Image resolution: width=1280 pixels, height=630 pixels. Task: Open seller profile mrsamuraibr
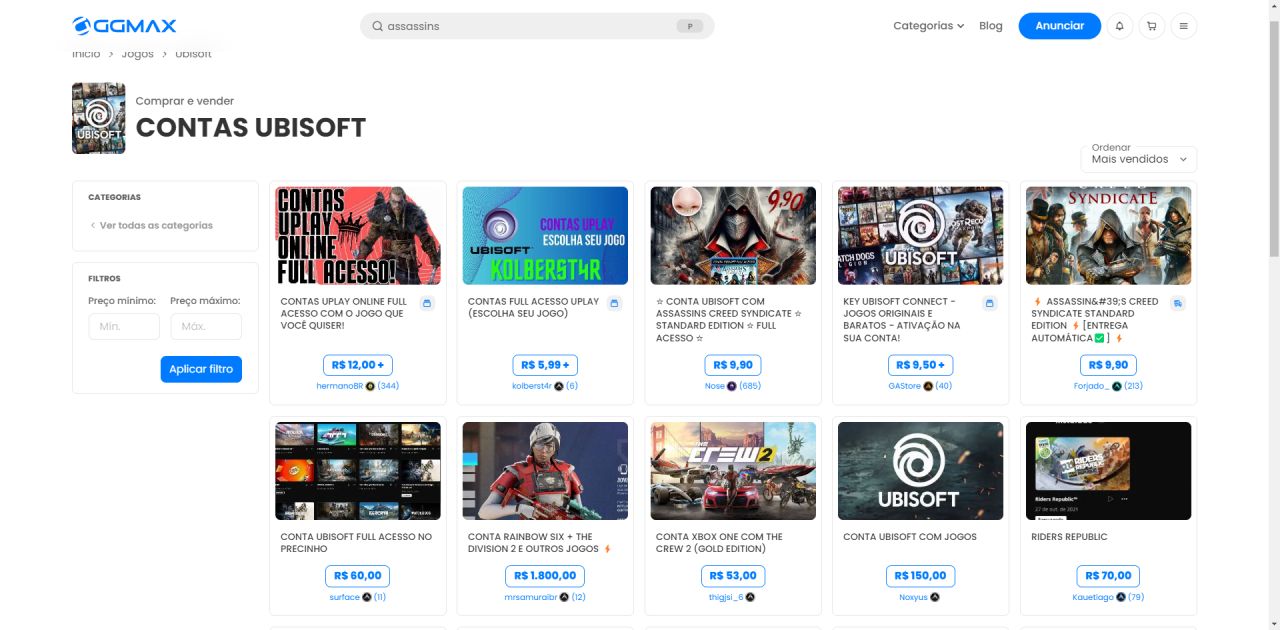pyautogui.click(x=530, y=597)
